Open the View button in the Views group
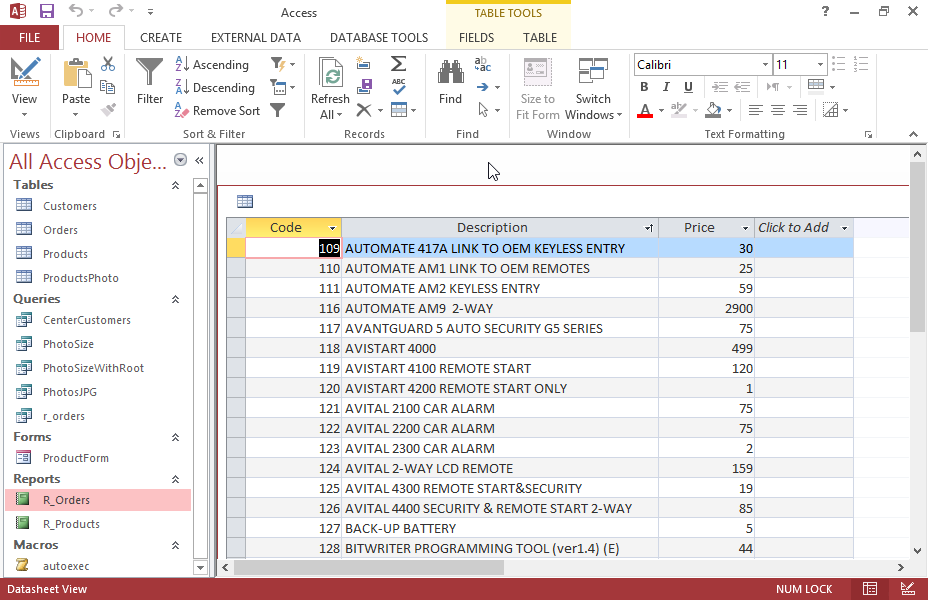 pos(24,88)
